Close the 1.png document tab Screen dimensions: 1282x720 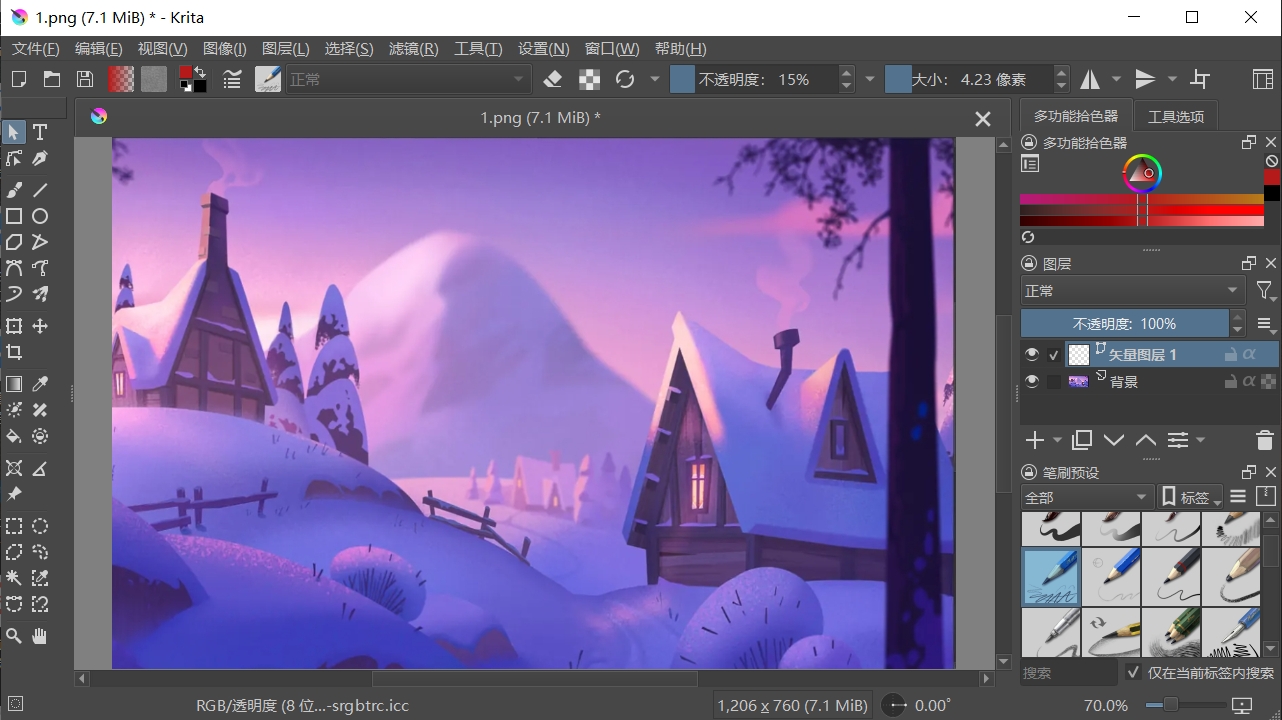(983, 119)
